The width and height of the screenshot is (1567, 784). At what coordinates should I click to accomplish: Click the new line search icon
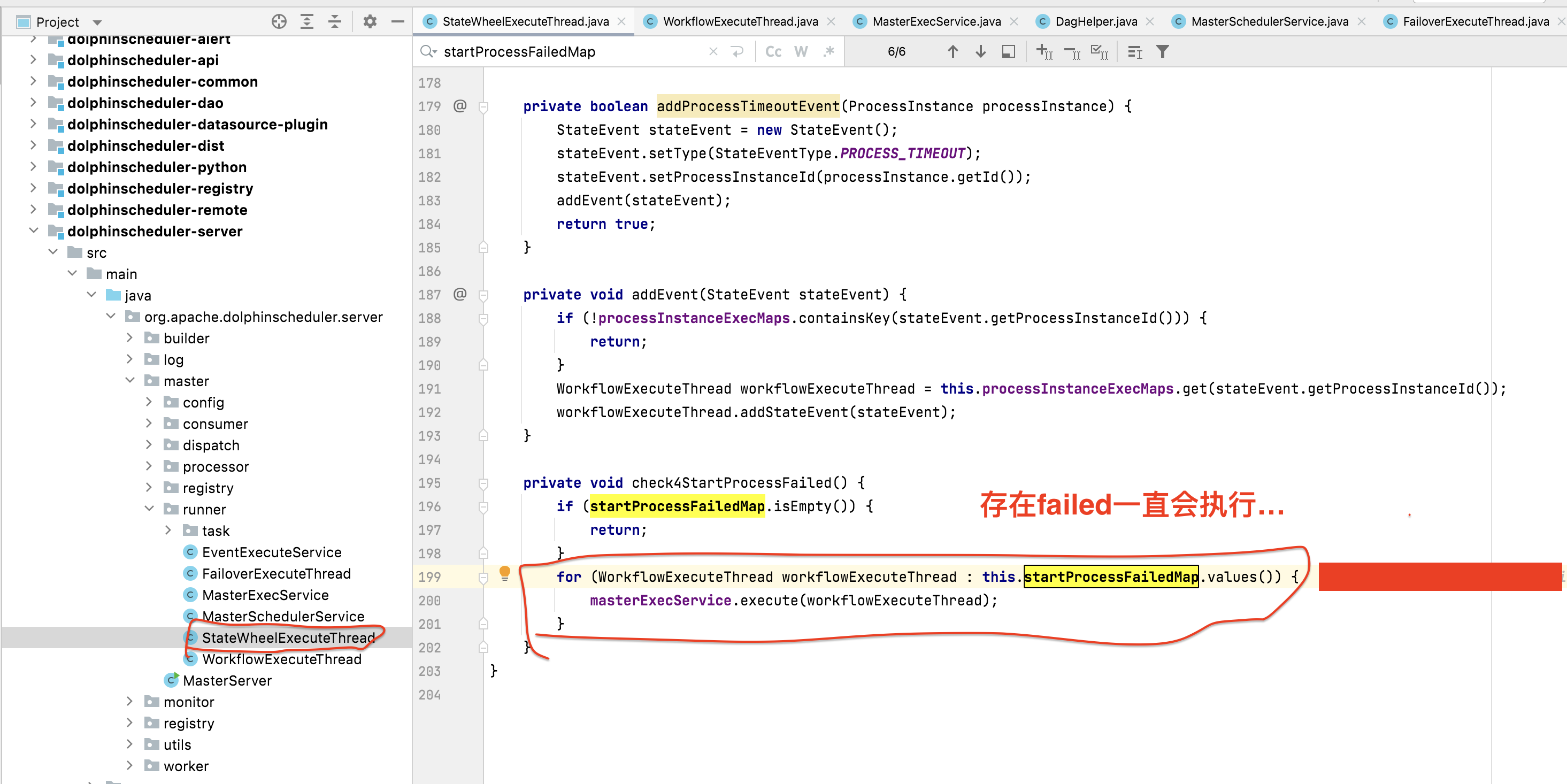pos(738,52)
